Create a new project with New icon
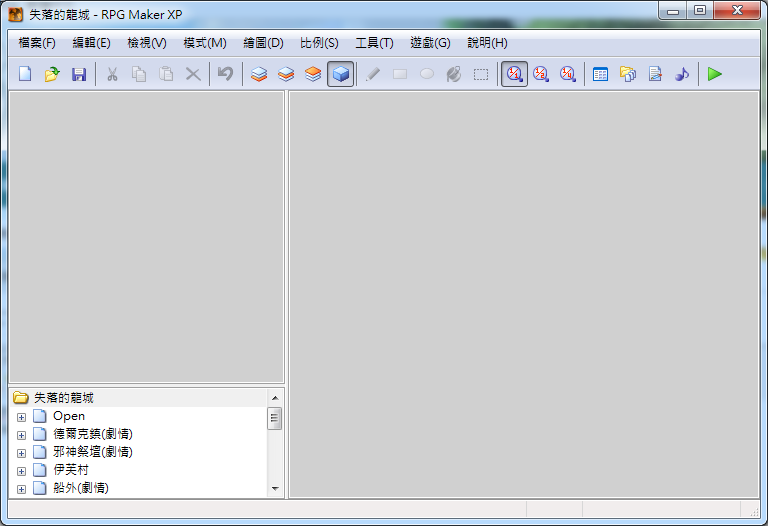Viewport: 768px width, 526px height. (25, 74)
